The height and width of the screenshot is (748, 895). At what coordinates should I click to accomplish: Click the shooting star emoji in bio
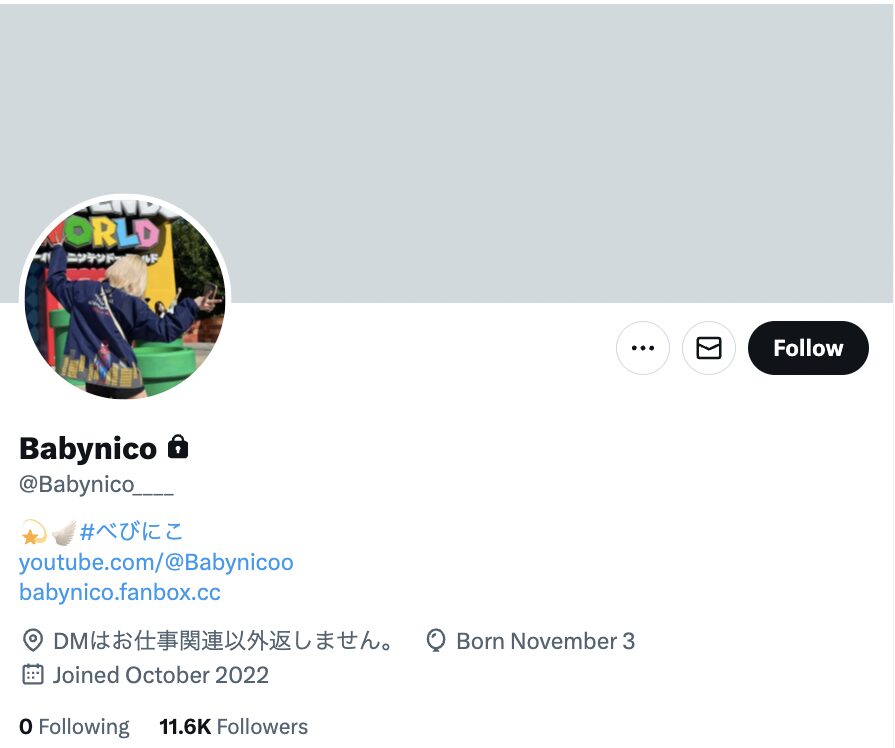[x=33, y=532]
